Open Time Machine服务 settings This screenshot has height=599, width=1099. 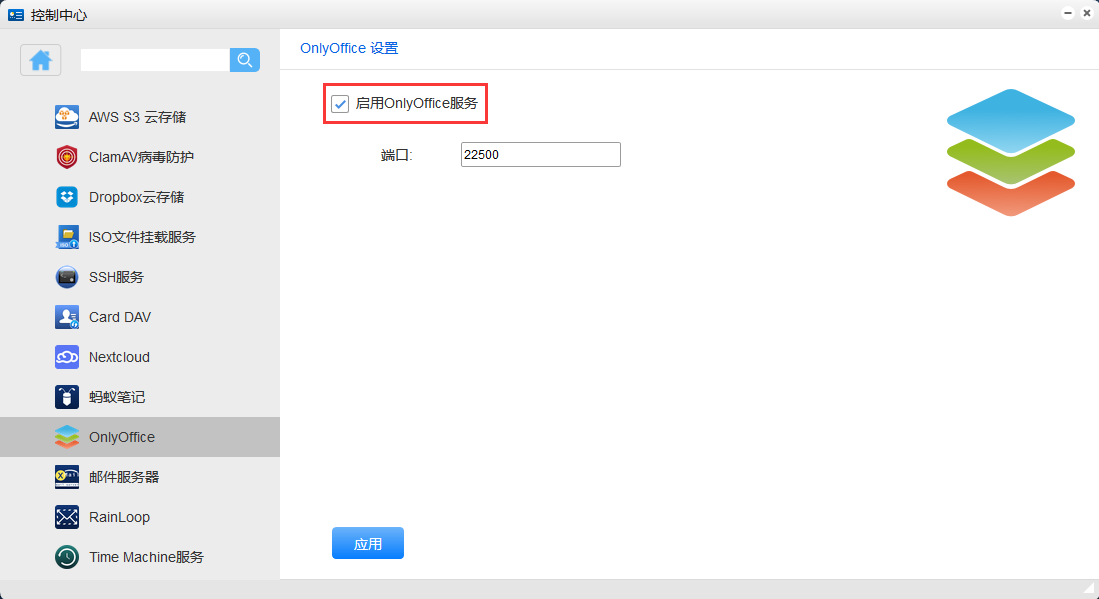tap(146, 556)
